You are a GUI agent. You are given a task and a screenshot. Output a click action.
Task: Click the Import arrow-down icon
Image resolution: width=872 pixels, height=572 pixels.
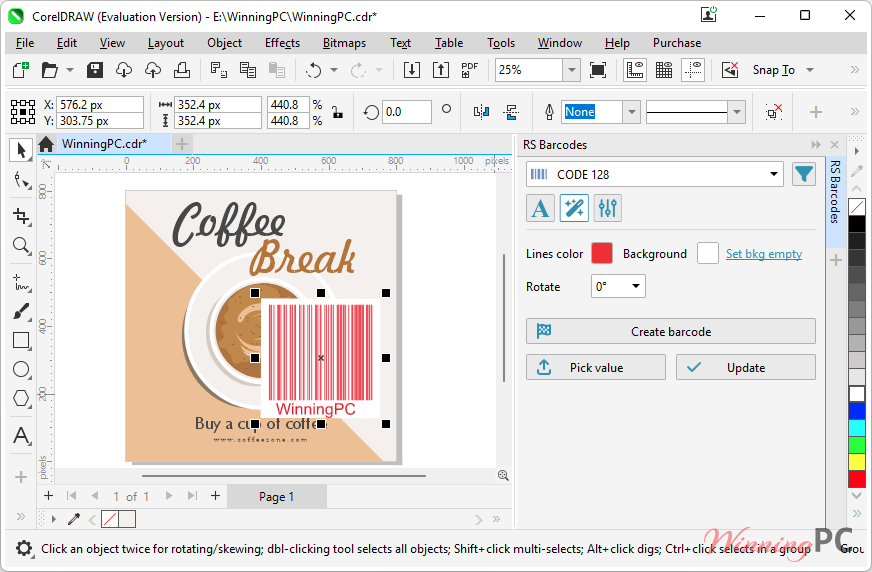click(412, 70)
